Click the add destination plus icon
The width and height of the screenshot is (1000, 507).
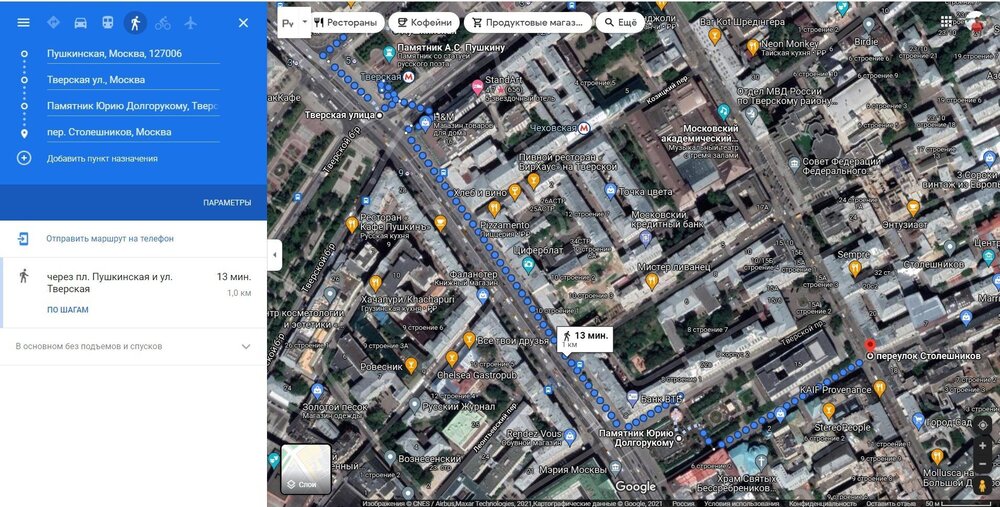24,158
